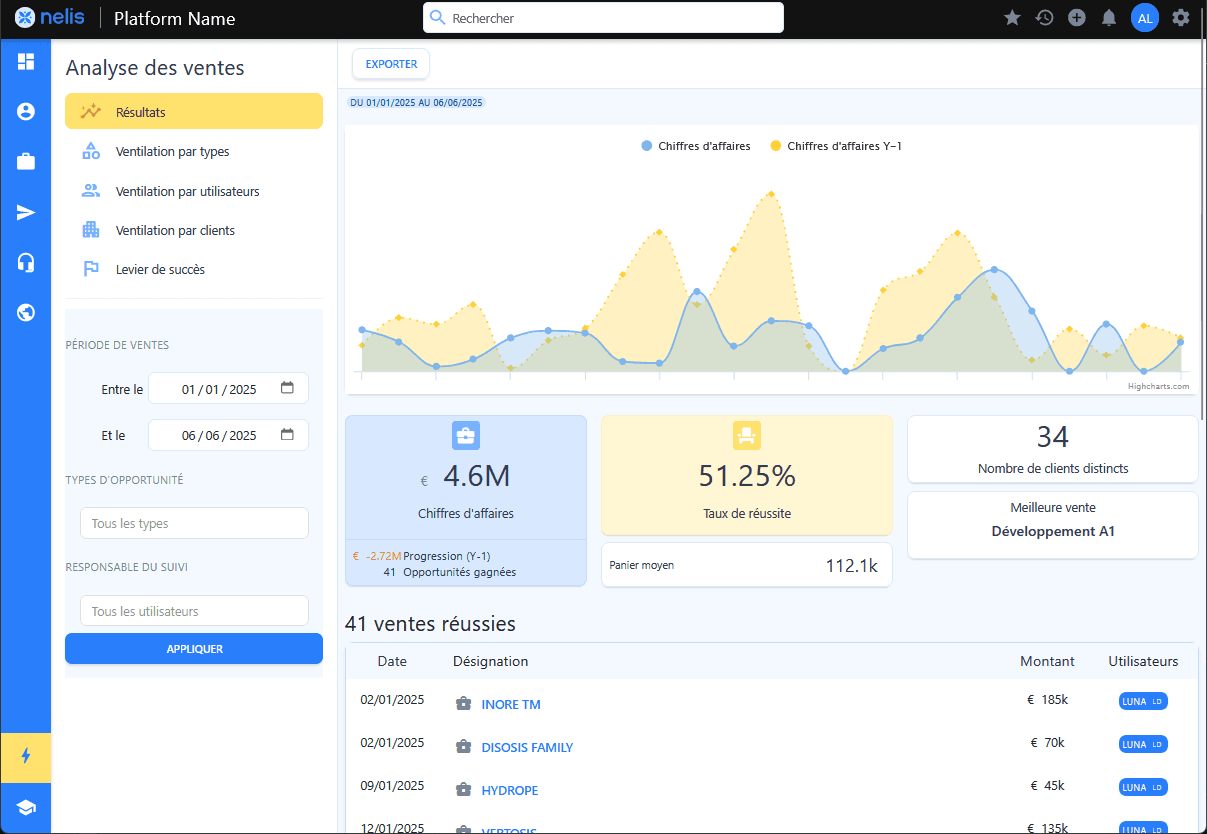The width and height of the screenshot is (1207, 834).
Task: Open the globe icon in the sidebar
Action: [x=26, y=312]
